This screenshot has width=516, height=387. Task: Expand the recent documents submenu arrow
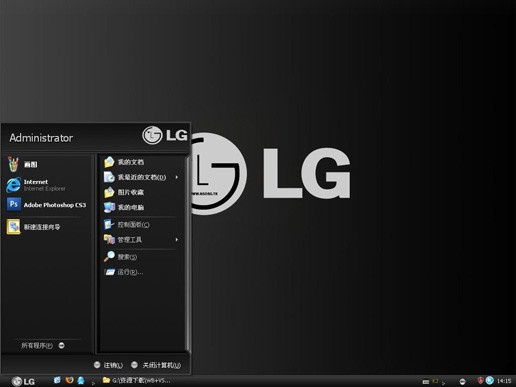177,177
